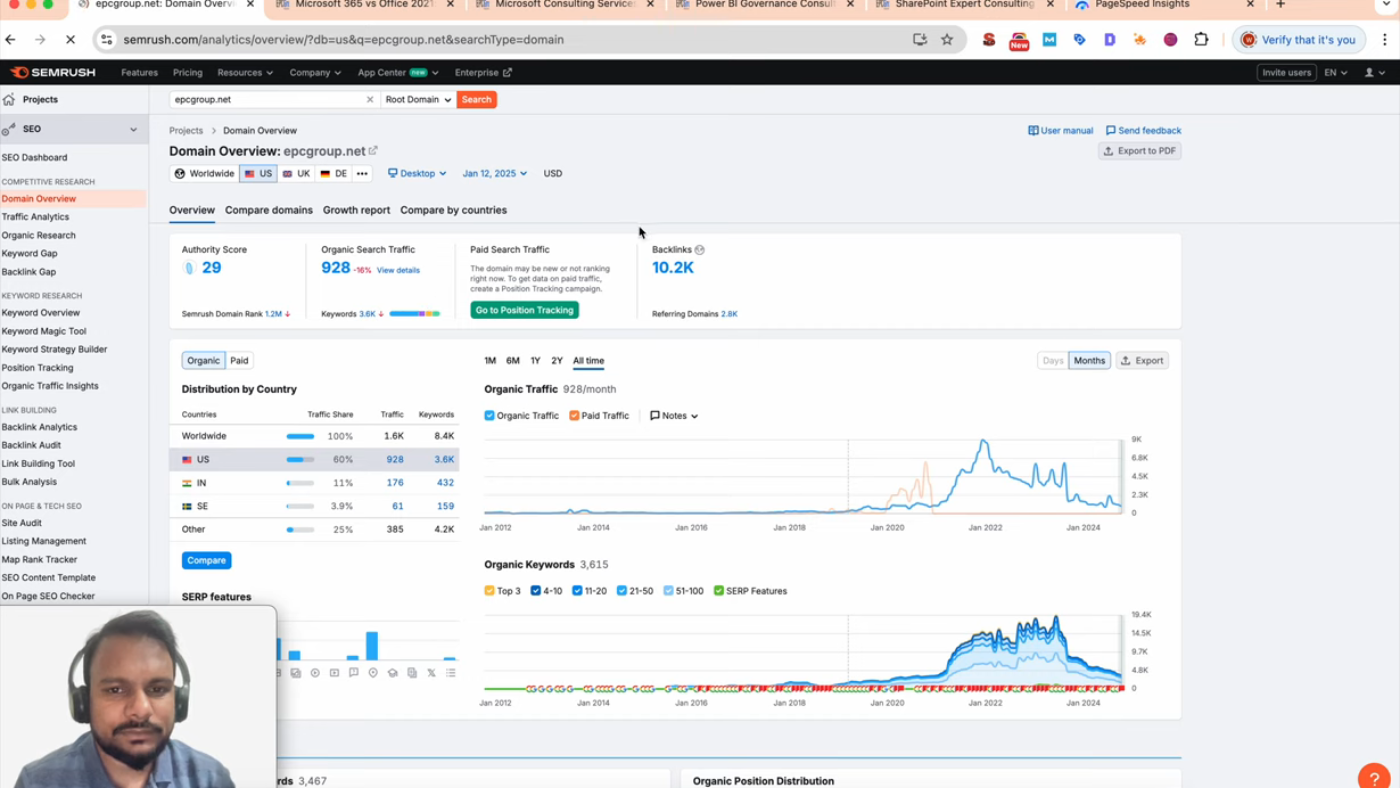Click the FAQ speech bubble SERP icon
This screenshot has width=1400, height=788.
point(353,673)
